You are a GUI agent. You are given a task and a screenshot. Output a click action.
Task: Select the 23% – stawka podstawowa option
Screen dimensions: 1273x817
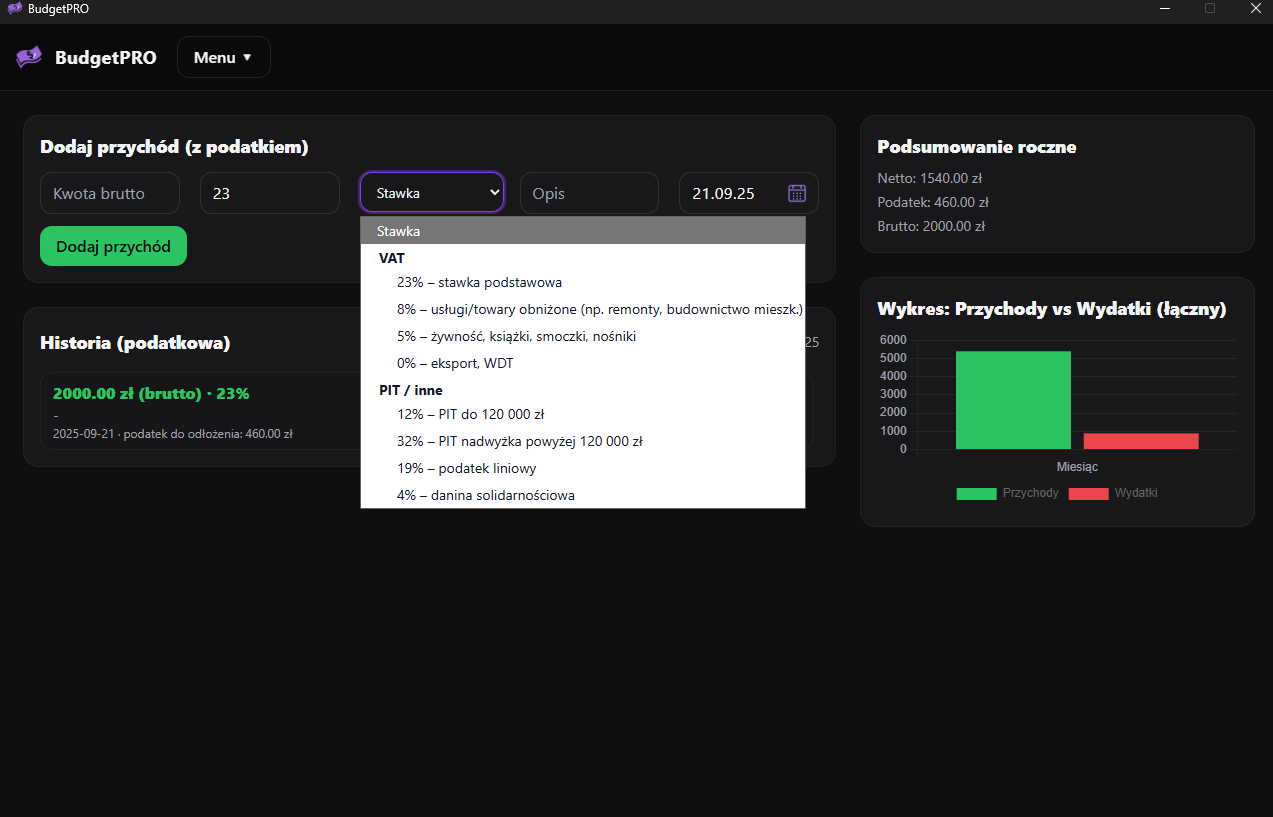click(x=479, y=283)
